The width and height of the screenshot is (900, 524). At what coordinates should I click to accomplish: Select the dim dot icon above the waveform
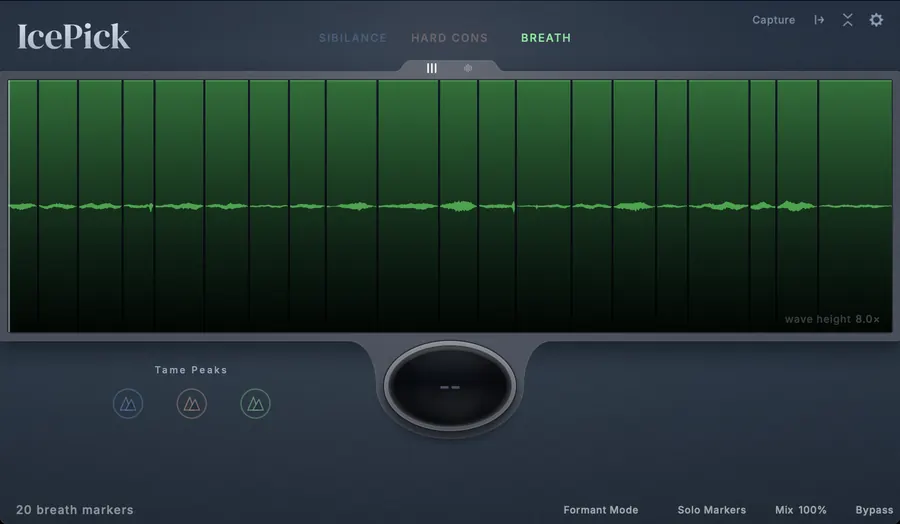[x=468, y=68]
